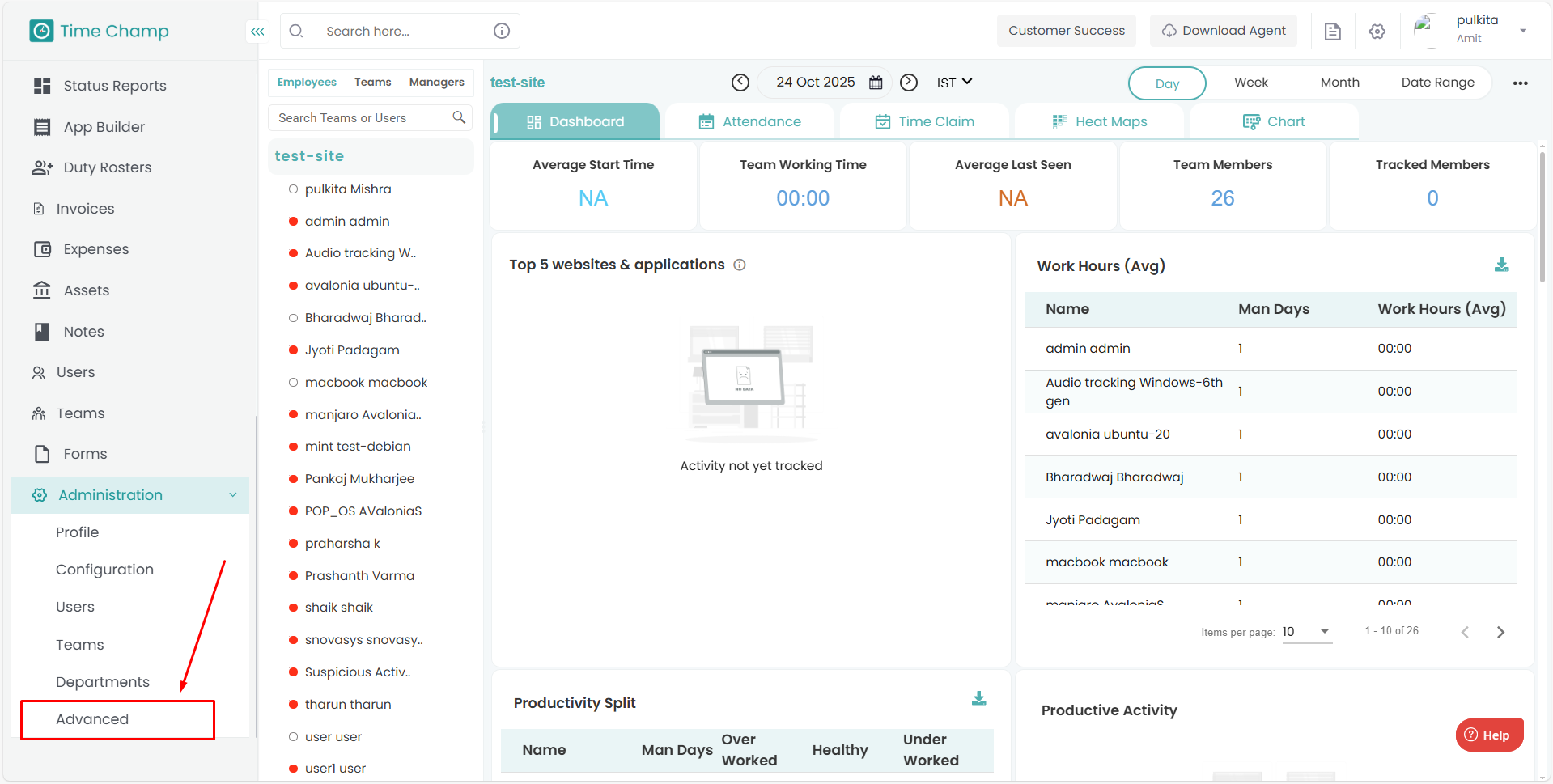
Task: Download the Productivity Split report
Action: click(x=978, y=699)
